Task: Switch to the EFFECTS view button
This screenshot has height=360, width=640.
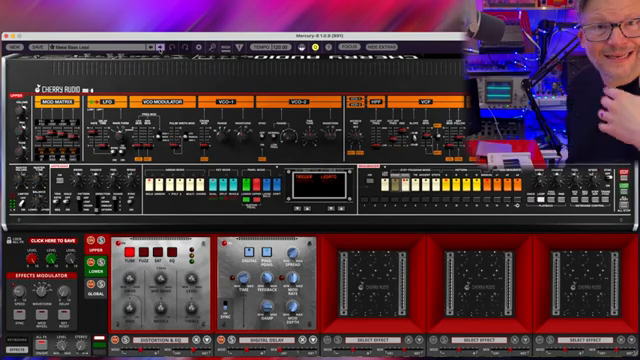Action: point(17,350)
